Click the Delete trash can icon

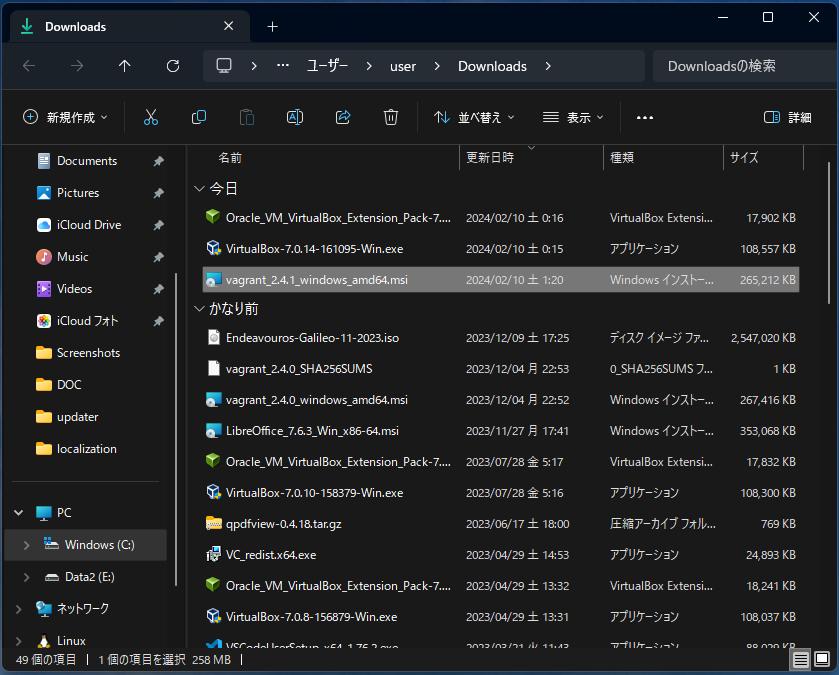pos(391,117)
